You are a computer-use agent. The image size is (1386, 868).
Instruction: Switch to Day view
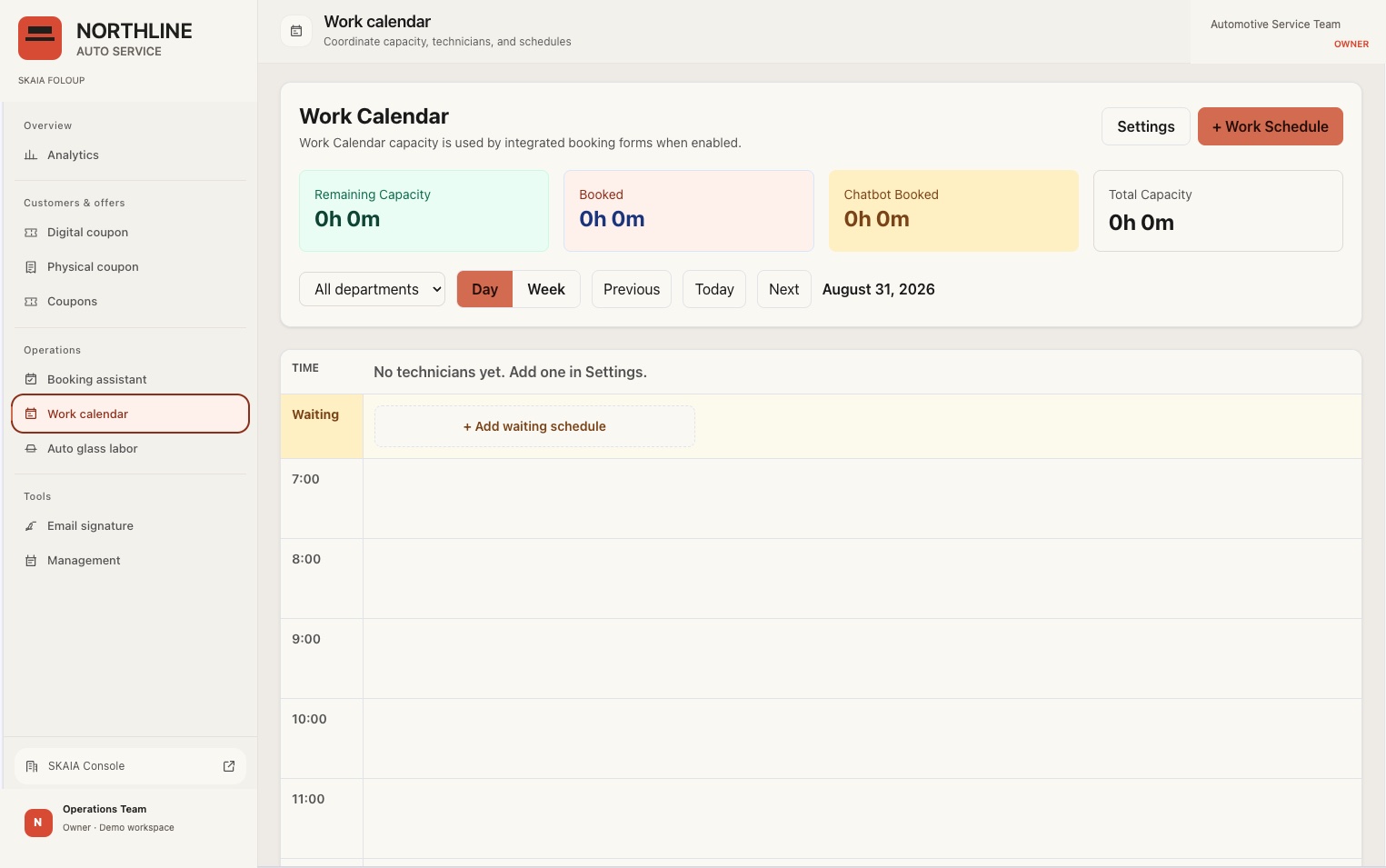click(484, 289)
